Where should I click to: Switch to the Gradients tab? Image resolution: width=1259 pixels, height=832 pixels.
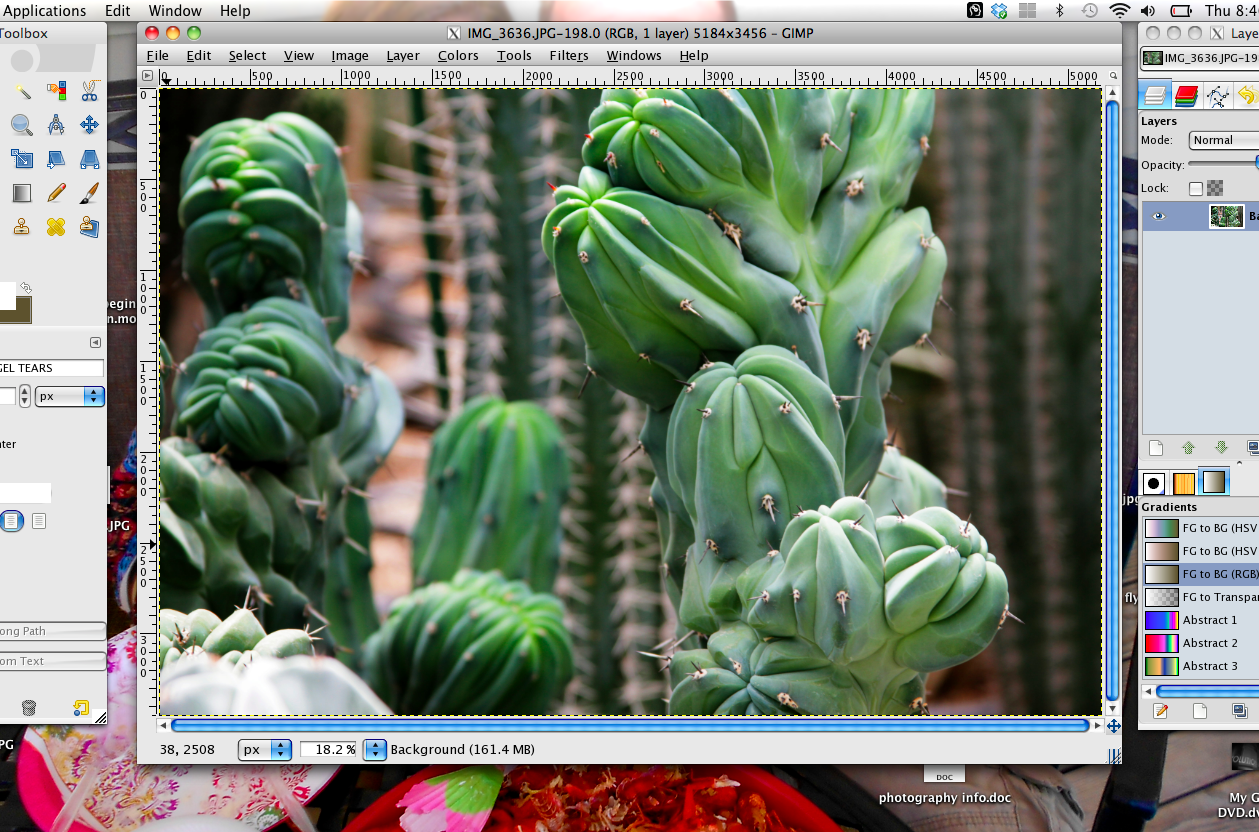pos(1214,483)
